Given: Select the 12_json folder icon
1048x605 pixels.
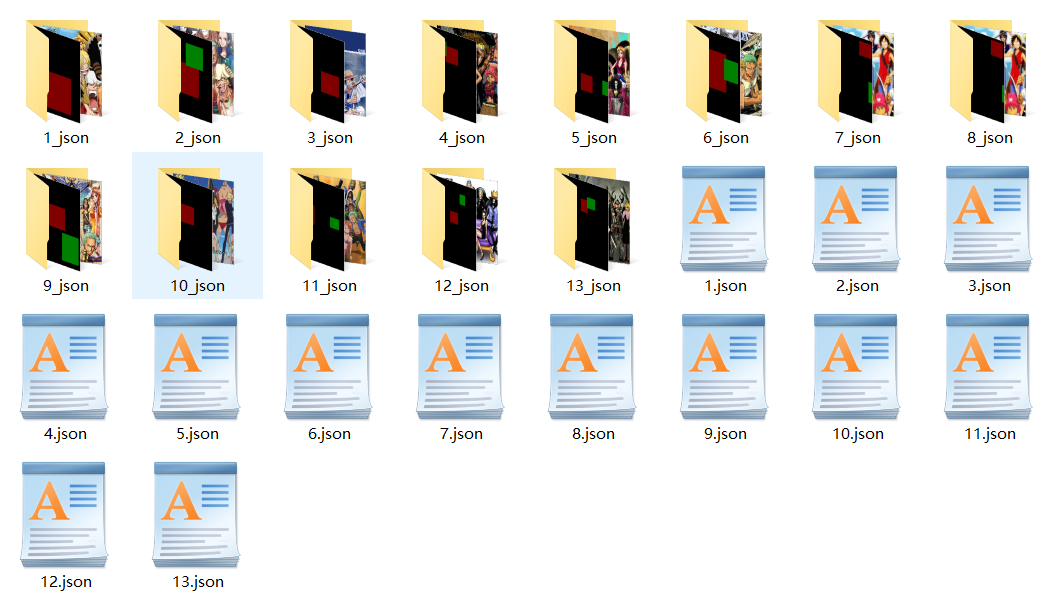Looking at the screenshot, I should [461, 219].
